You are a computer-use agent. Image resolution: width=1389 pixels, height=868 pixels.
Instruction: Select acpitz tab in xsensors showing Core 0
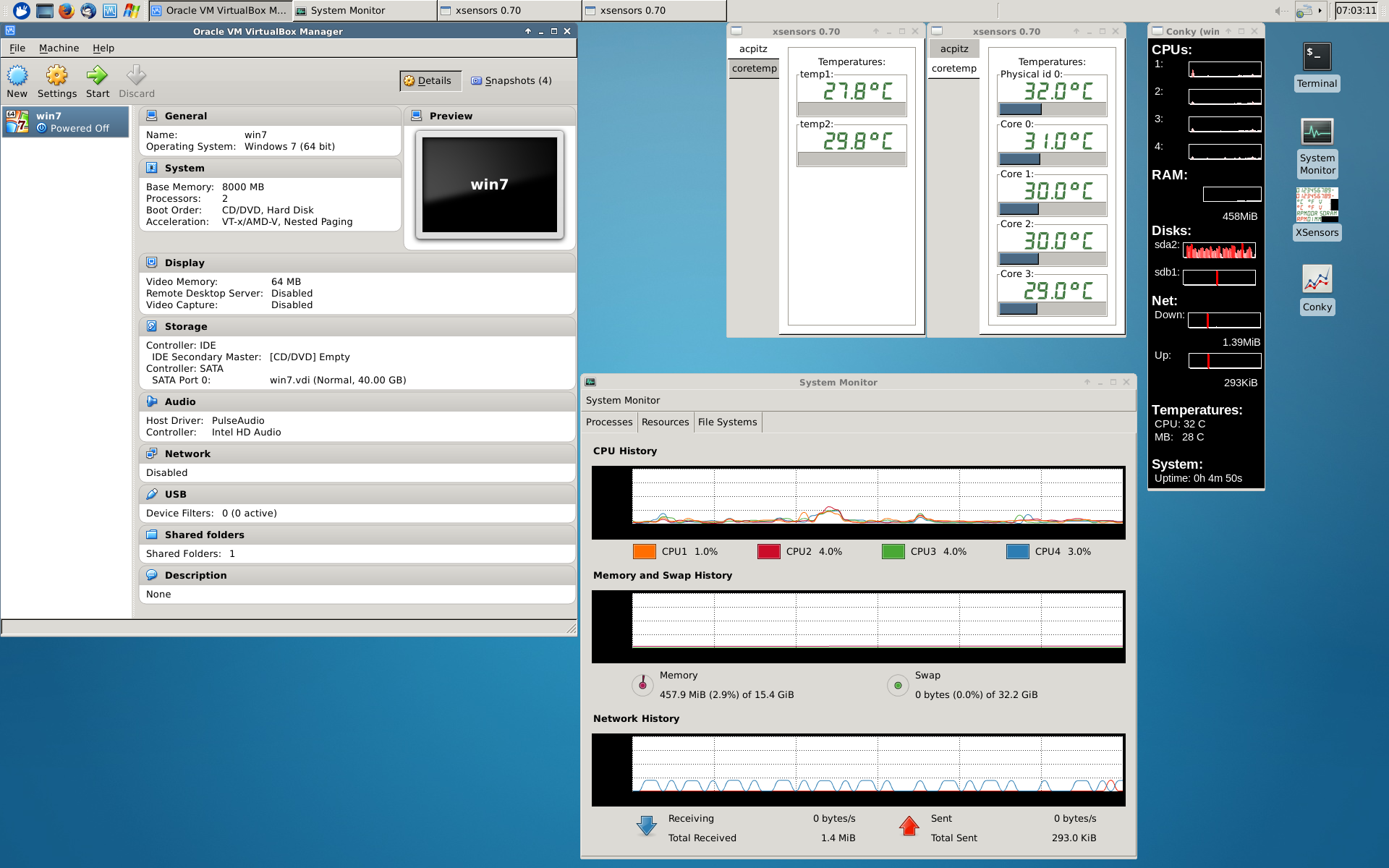pos(954,48)
